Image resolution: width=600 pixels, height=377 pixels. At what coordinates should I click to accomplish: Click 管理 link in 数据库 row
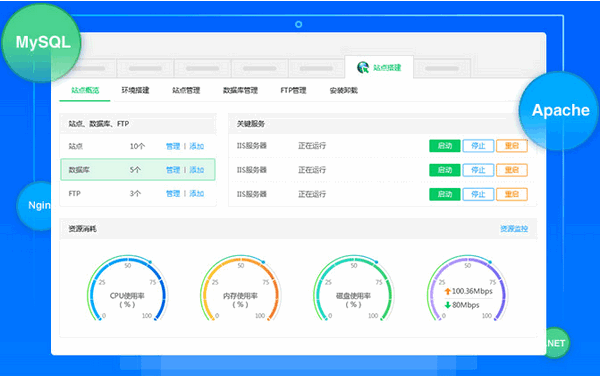click(x=173, y=170)
